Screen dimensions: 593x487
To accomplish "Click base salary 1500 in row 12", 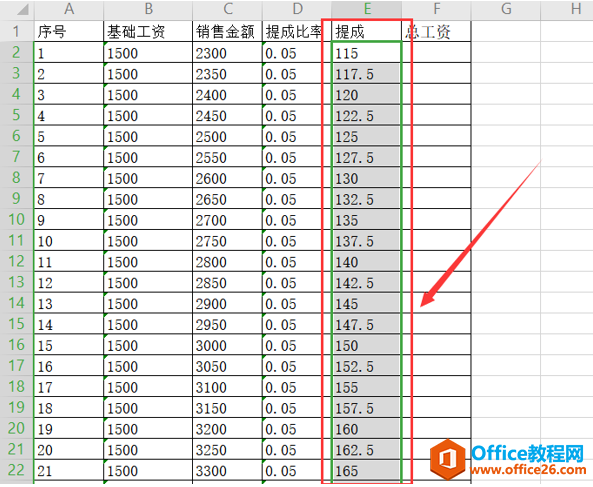I will (x=148, y=261).
